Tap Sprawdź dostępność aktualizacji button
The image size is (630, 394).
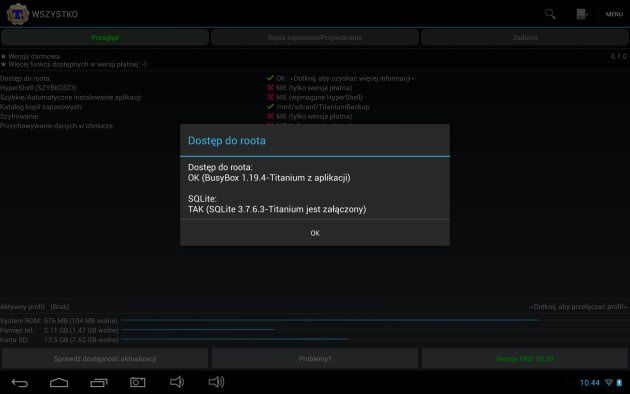click(x=105, y=359)
